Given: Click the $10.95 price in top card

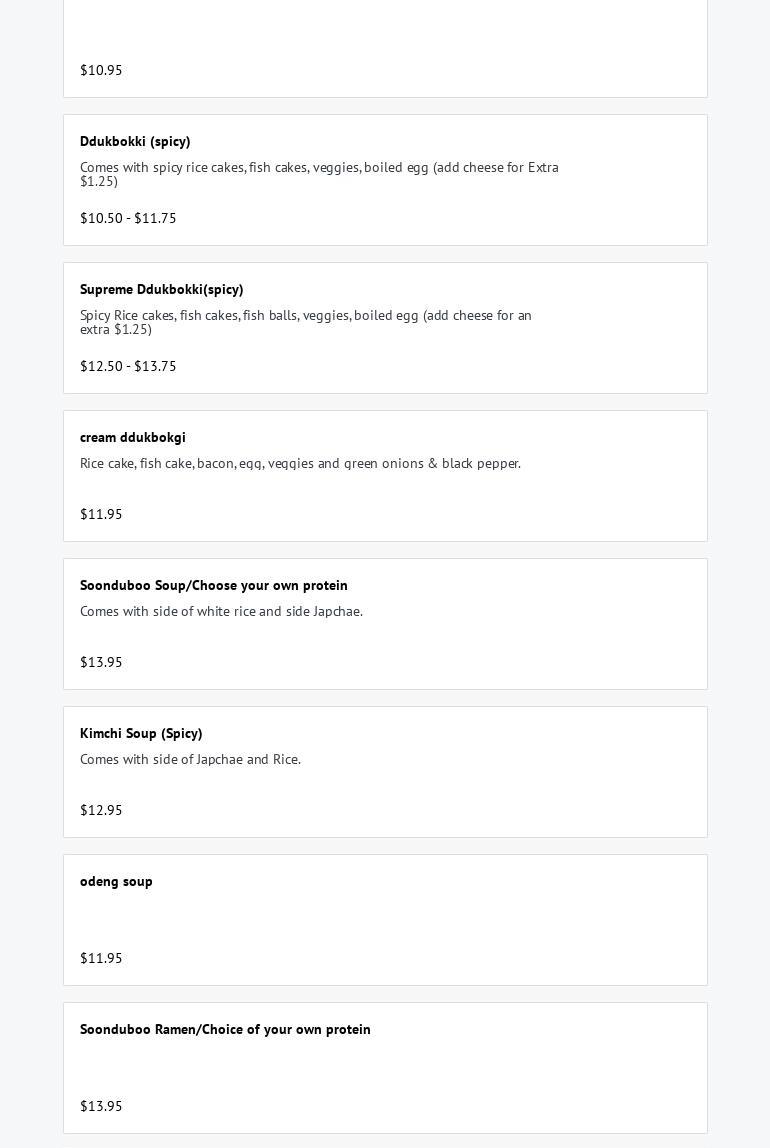Looking at the screenshot, I should [x=101, y=70].
